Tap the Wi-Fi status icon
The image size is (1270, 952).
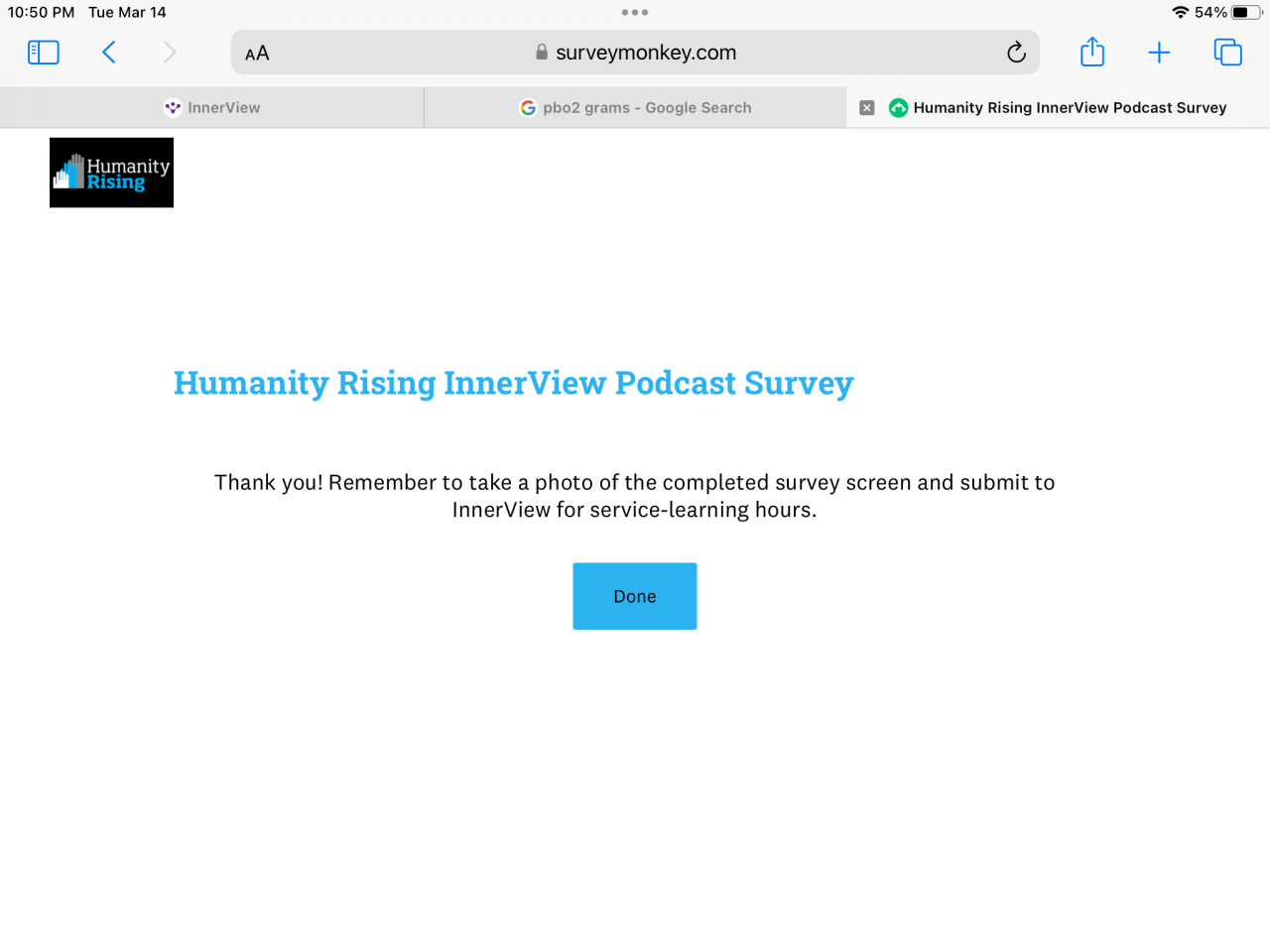tap(1181, 13)
